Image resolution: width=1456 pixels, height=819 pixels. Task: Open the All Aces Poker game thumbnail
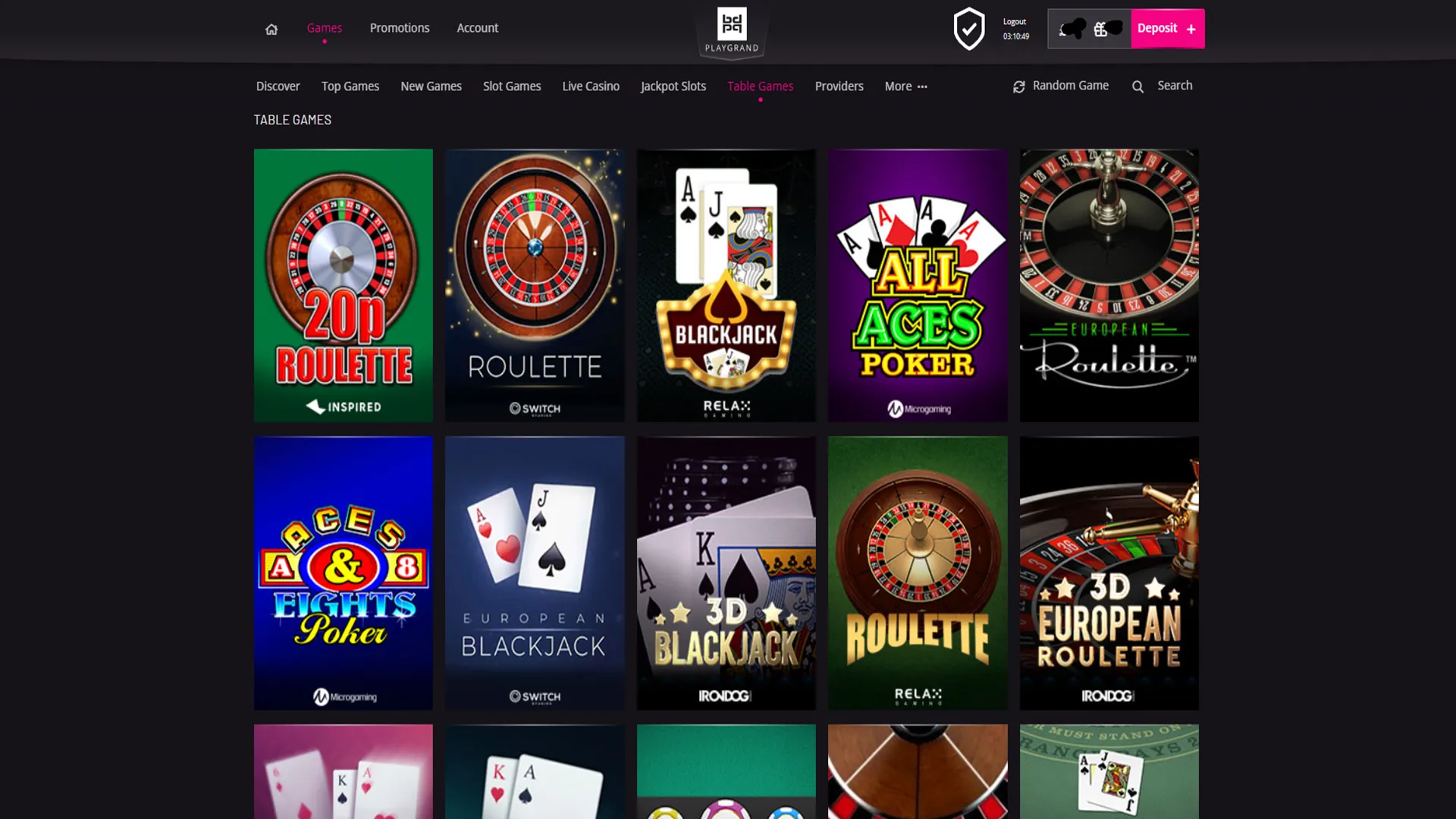coord(918,285)
